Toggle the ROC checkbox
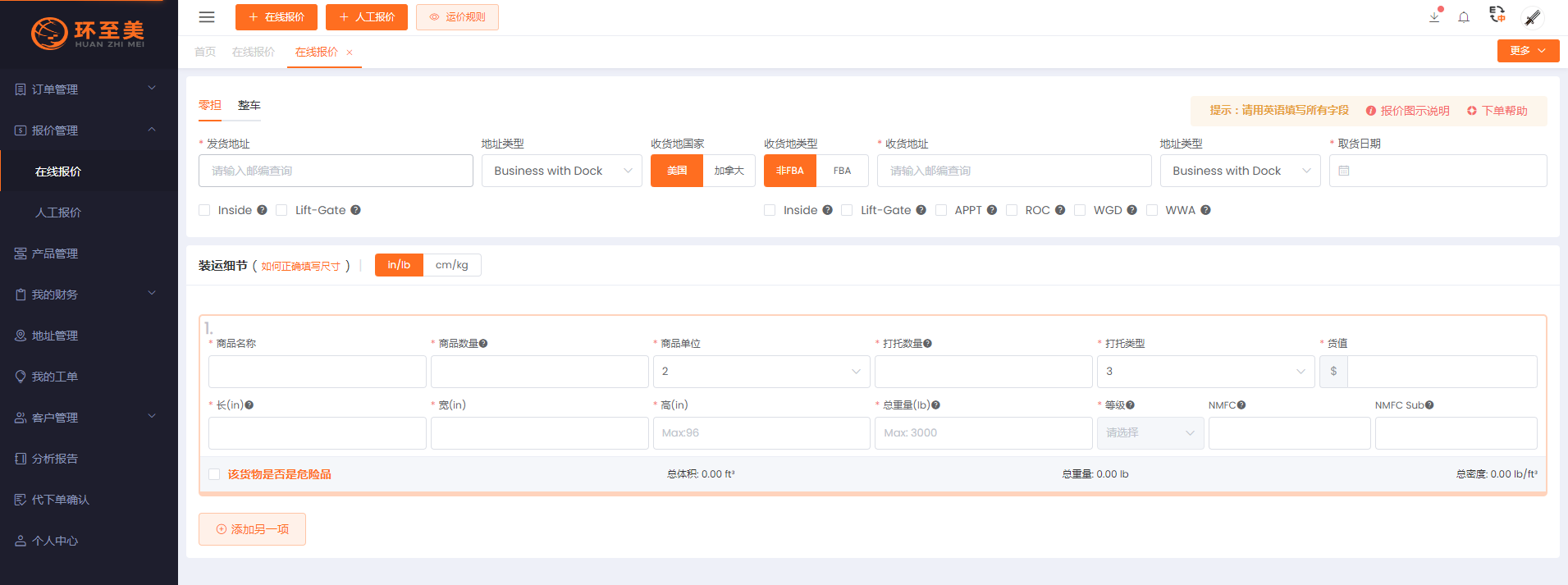 click(1012, 210)
